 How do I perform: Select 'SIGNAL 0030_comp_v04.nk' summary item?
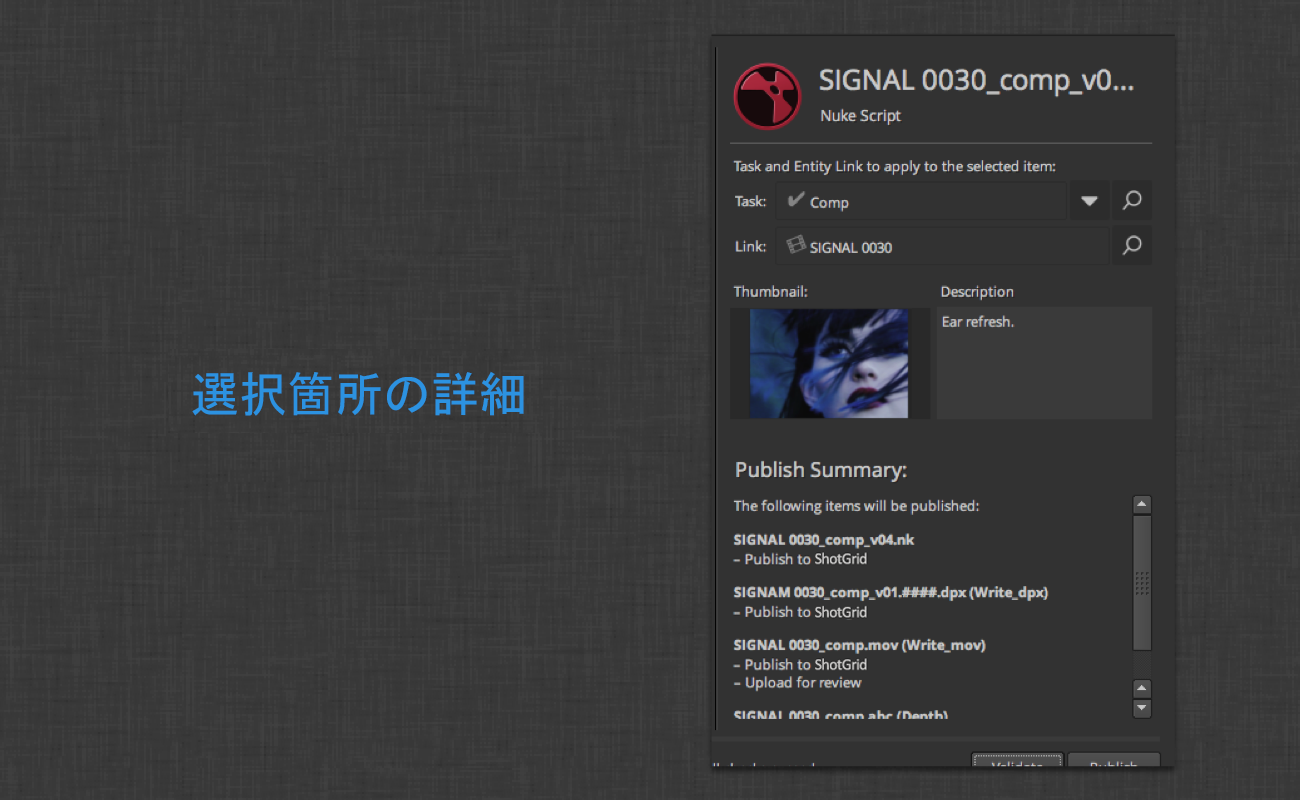point(824,540)
